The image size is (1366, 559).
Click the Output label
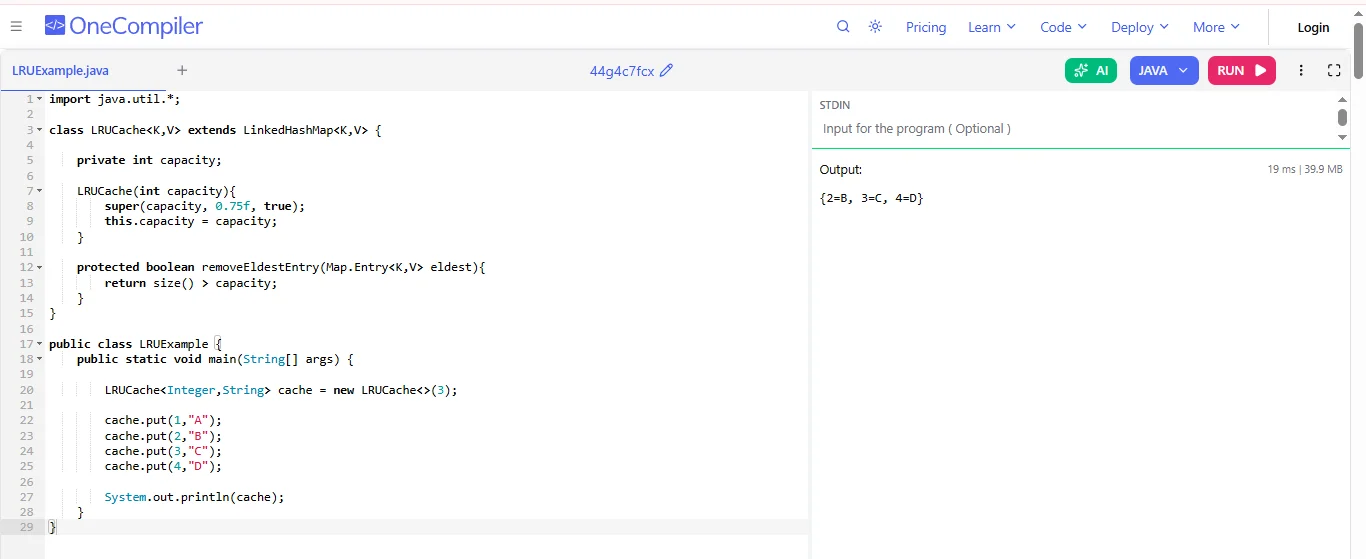click(841, 170)
